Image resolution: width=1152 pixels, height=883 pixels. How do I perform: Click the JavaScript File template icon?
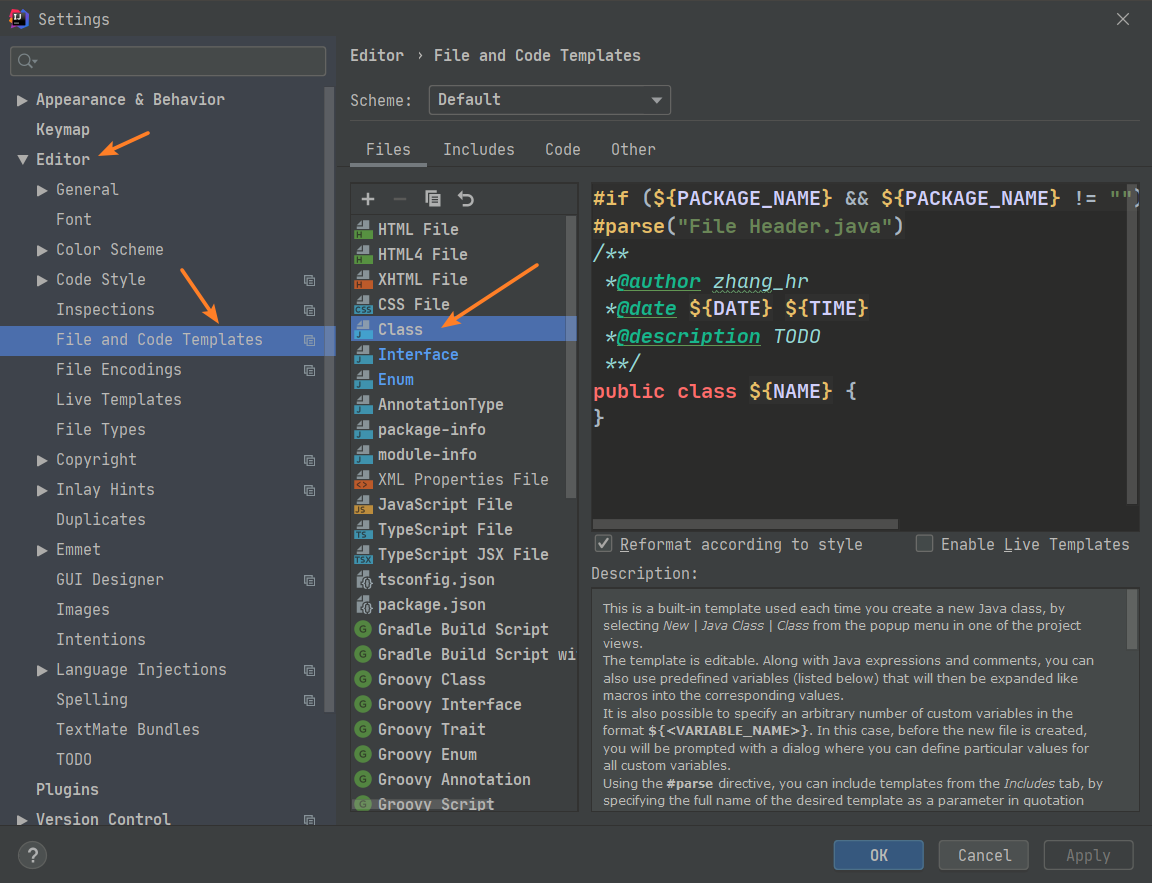click(x=363, y=505)
